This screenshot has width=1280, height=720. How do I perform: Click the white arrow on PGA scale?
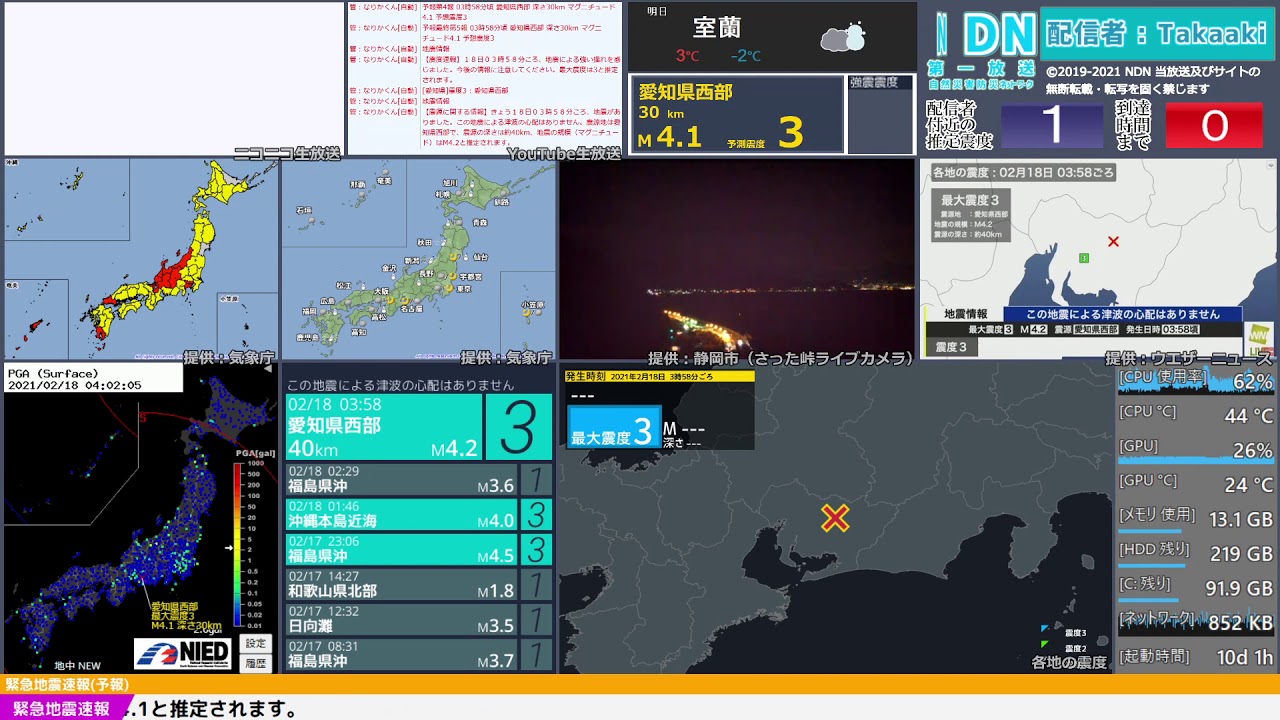click(x=229, y=547)
